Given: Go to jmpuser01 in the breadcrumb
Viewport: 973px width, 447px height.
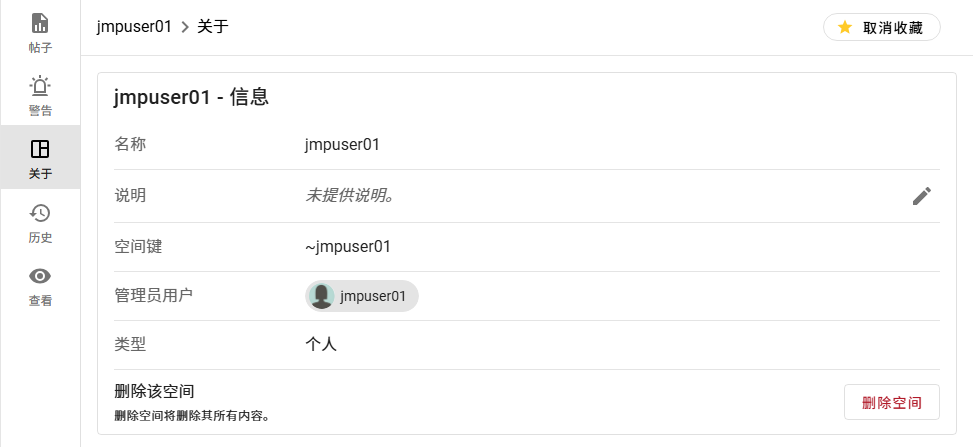Looking at the screenshot, I should coord(134,27).
